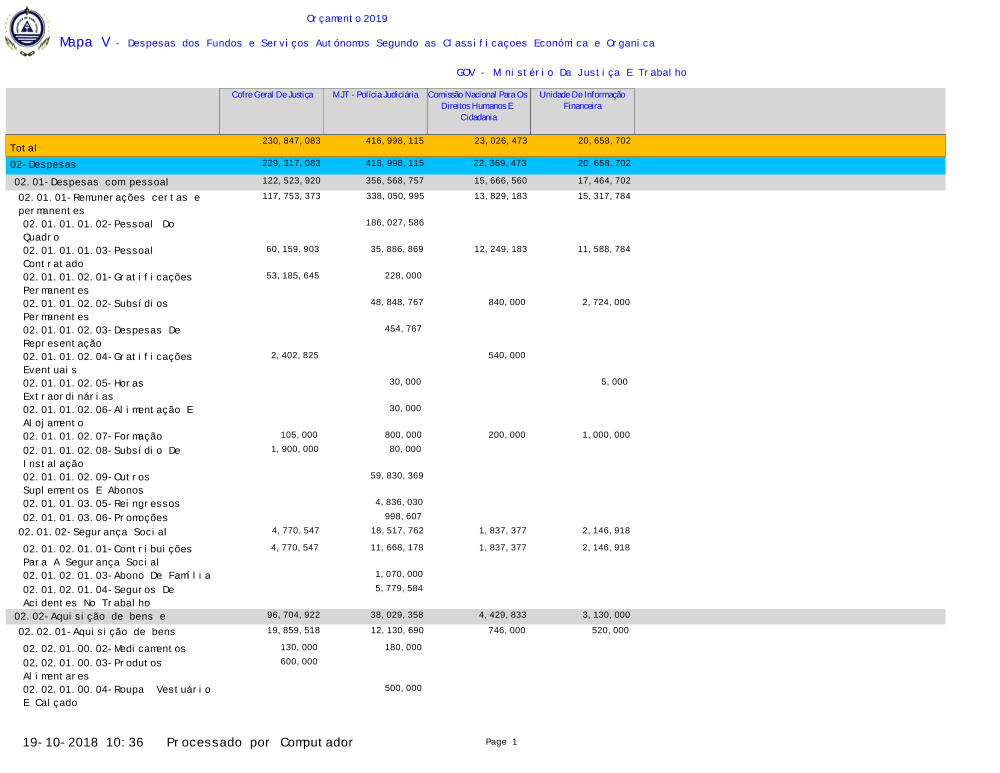Click the "Page 1" footer text

pyautogui.click(x=501, y=742)
